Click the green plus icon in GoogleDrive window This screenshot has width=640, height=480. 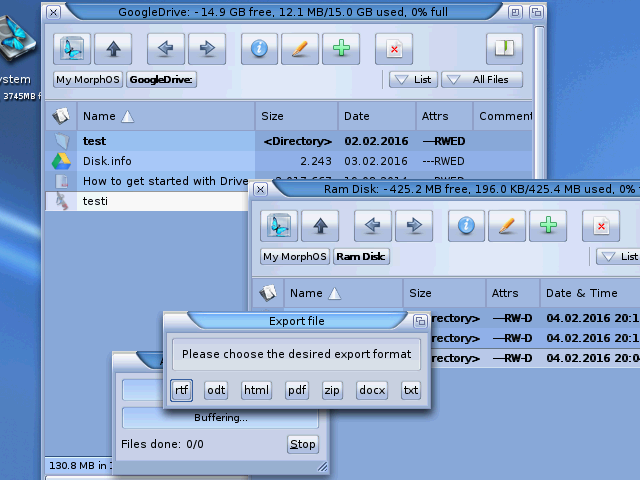click(341, 49)
